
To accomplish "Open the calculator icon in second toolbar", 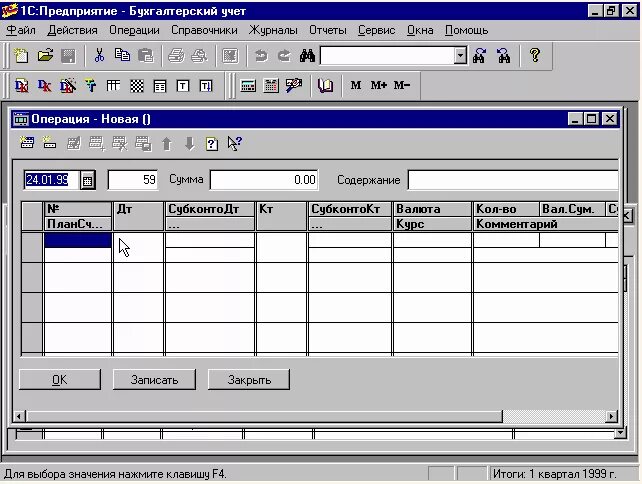I will (x=248, y=86).
